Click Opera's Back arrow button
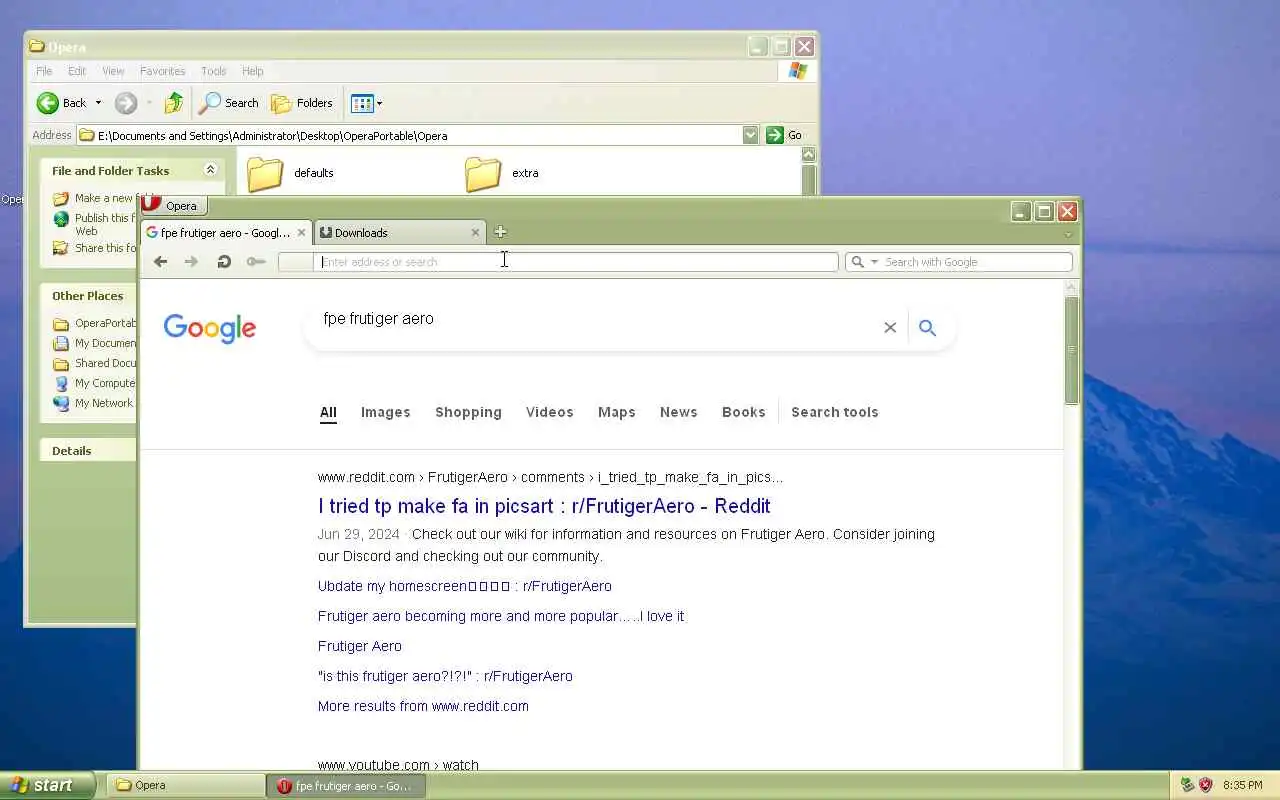Viewport: 1280px width, 800px height. click(160, 262)
